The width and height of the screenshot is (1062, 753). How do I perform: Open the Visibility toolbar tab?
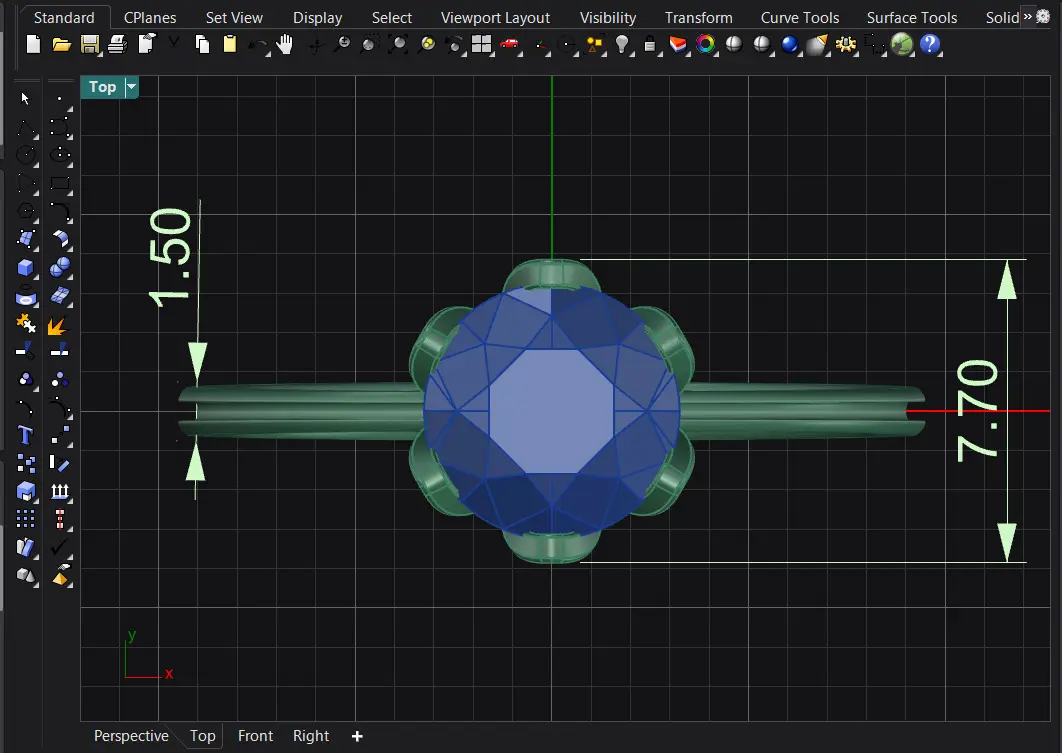pyautogui.click(x=608, y=18)
